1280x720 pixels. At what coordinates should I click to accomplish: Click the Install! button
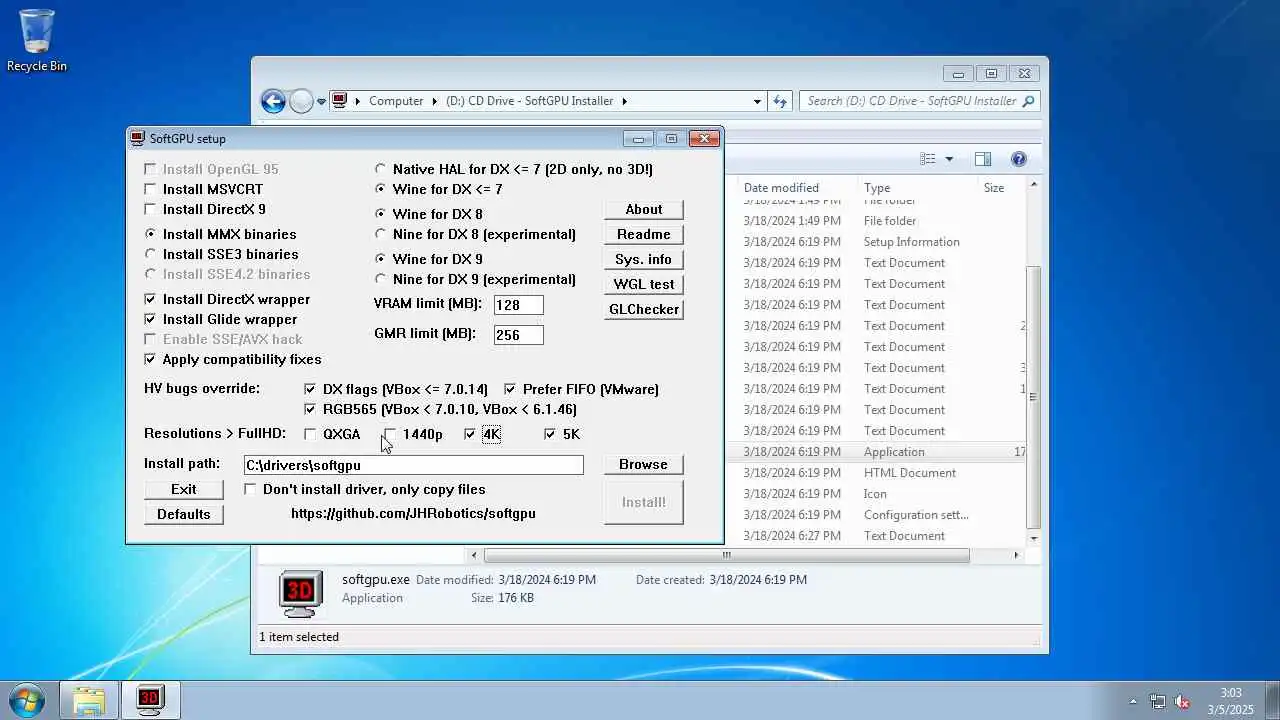pos(644,502)
